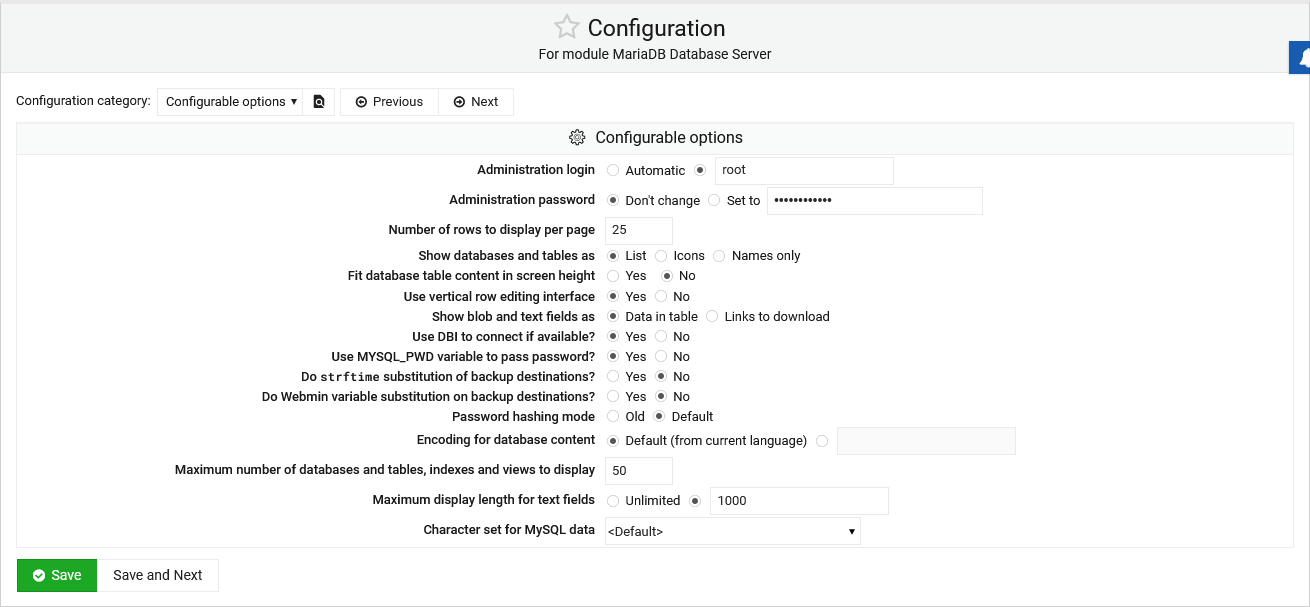This screenshot has width=1310, height=607.
Task: Open the notification bell at right edge
Action: (1301, 59)
